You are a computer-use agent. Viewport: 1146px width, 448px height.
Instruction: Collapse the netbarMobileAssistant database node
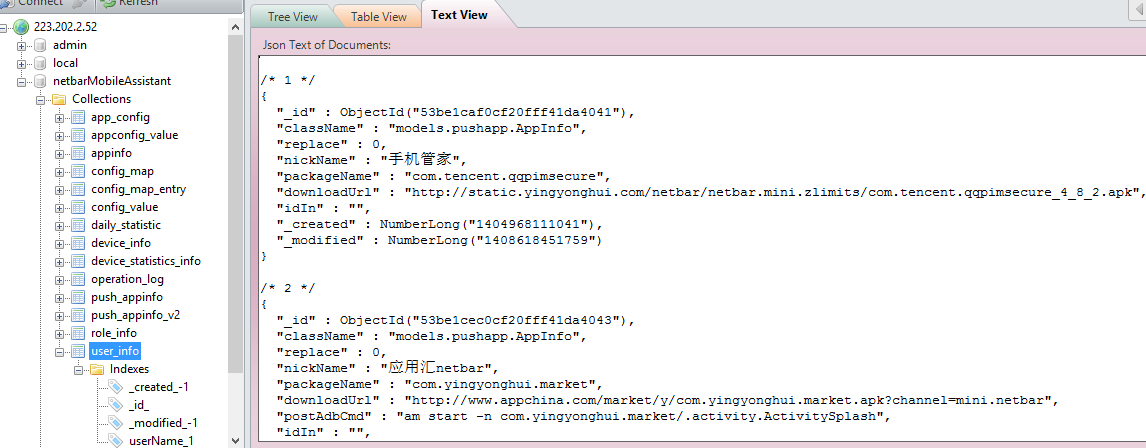click(22, 82)
